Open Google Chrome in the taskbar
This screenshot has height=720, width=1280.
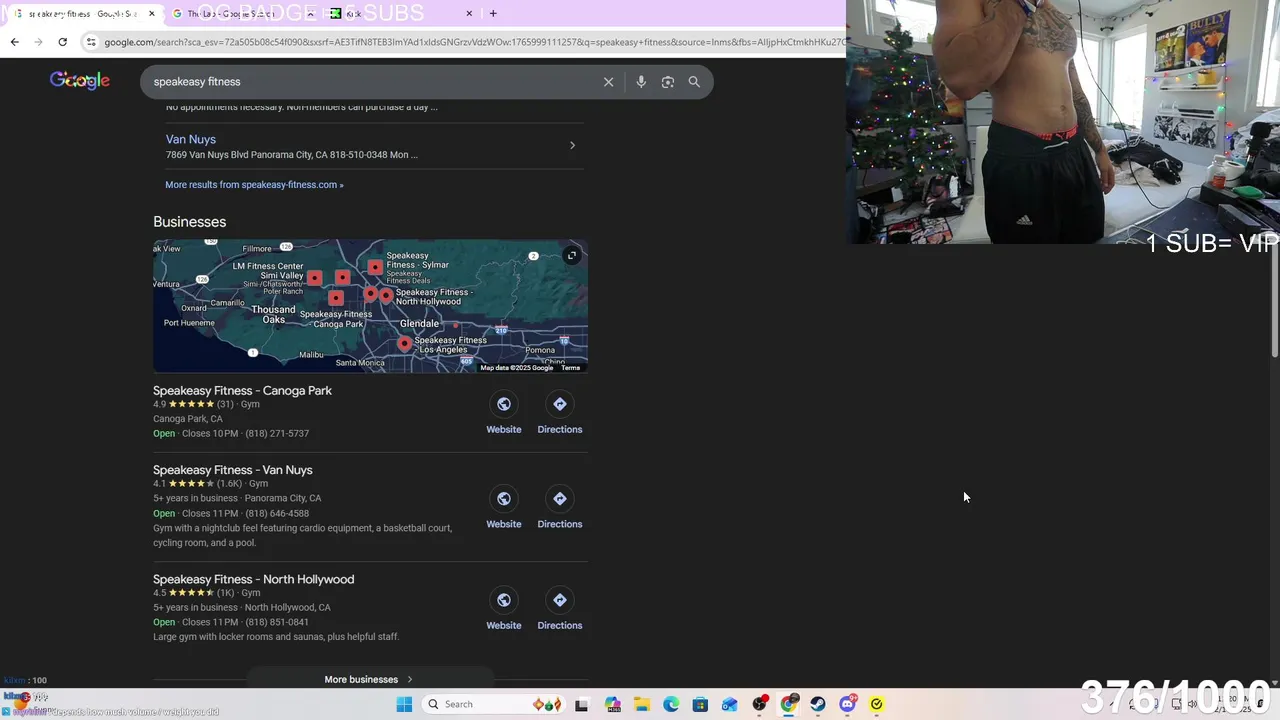pos(789,704)
